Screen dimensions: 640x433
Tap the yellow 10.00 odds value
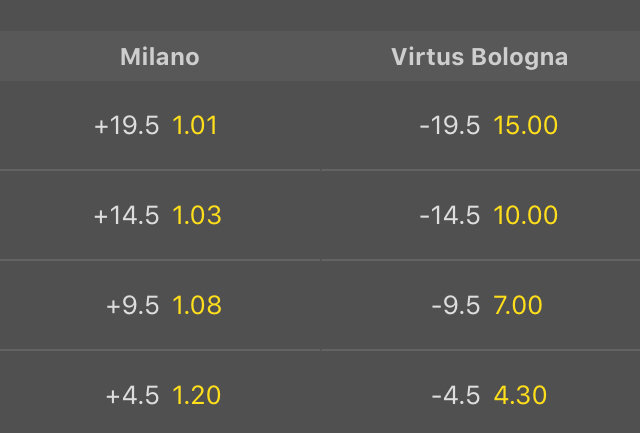click(525, 215)
